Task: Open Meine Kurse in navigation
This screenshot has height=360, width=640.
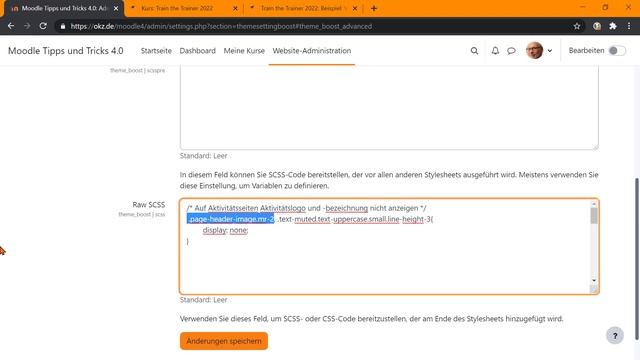Action: point(244,51)
